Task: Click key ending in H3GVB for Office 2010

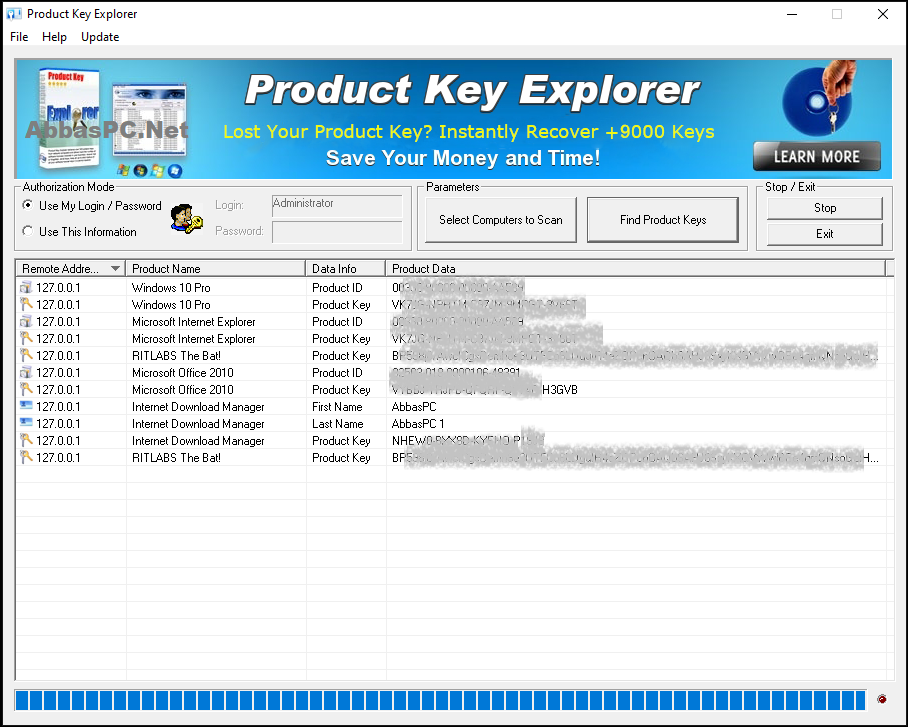Action: click(x=485, y=390)
